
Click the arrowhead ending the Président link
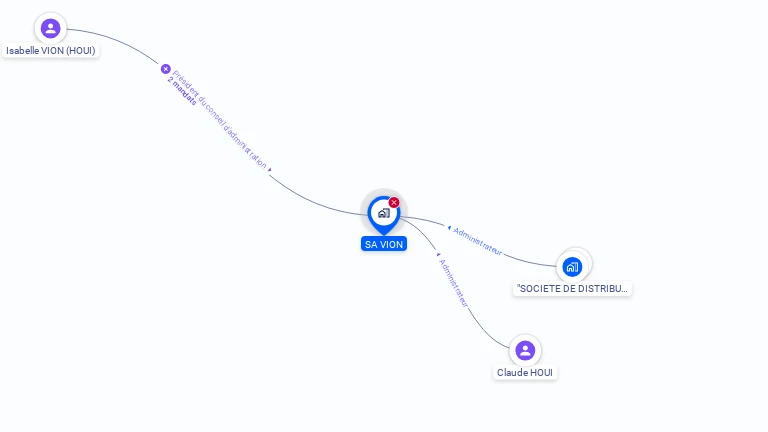[270, 169]
